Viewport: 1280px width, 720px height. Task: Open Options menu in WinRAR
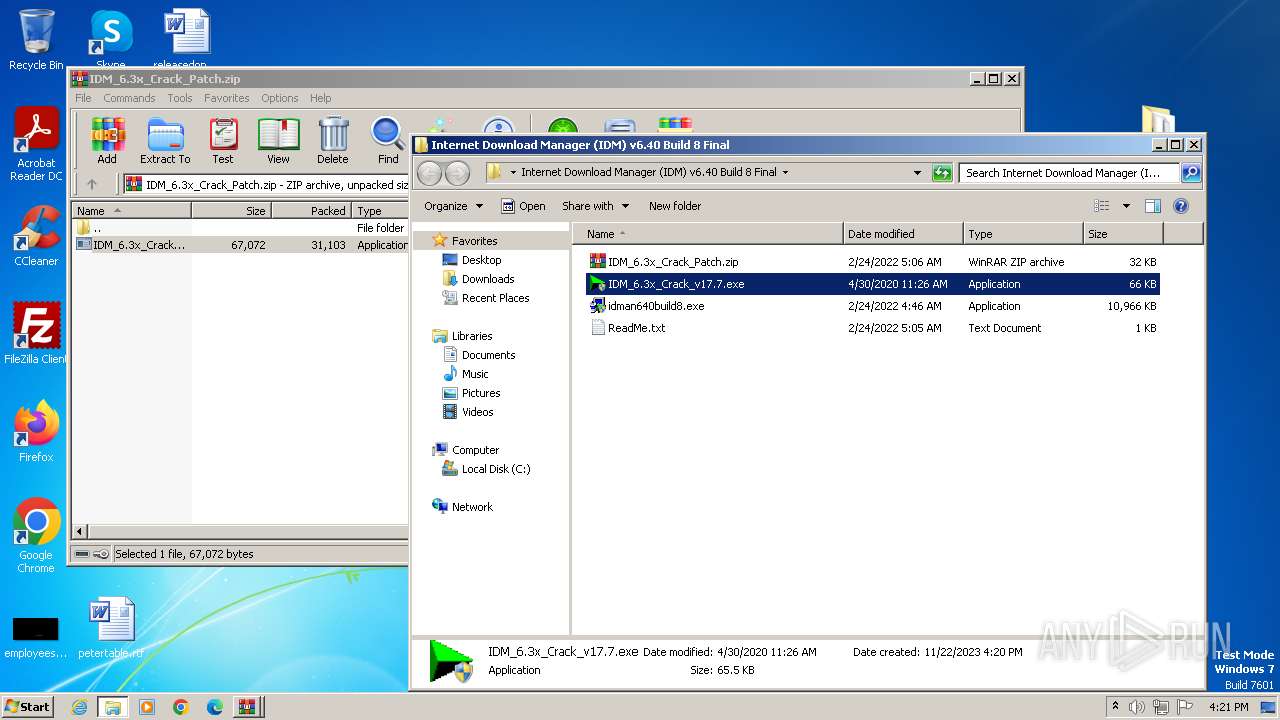point(280,98)
